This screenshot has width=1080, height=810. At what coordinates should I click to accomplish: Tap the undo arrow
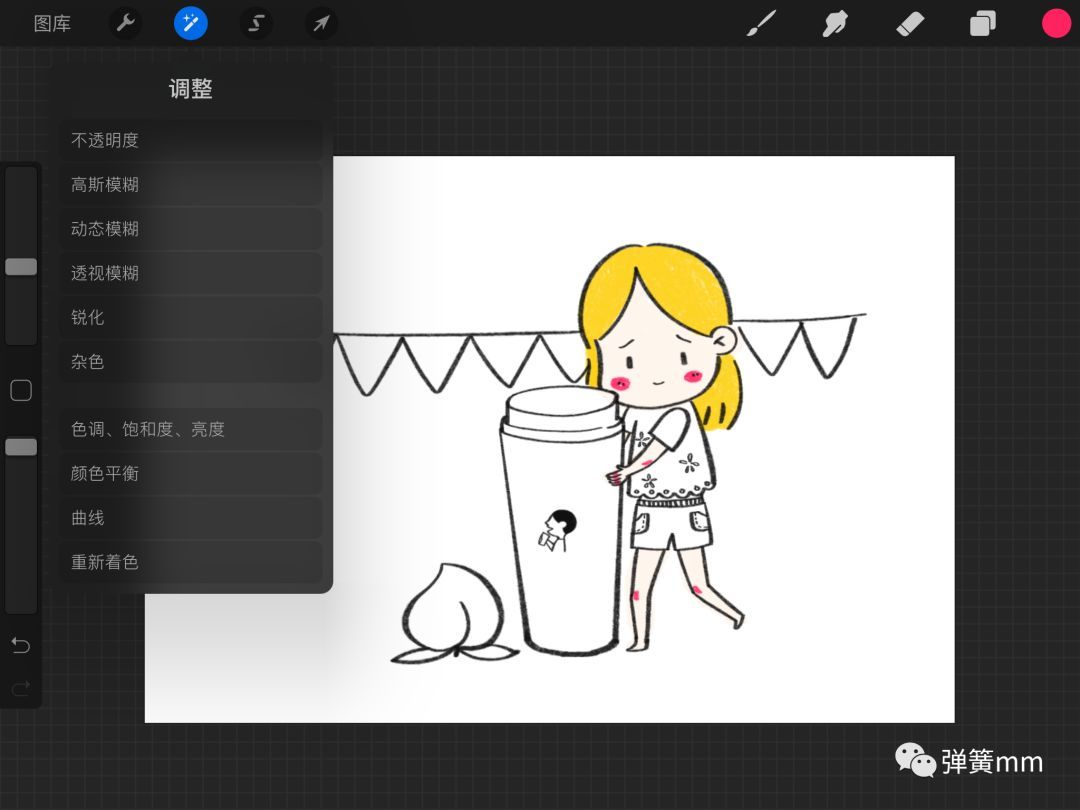(x=21, y=645)
